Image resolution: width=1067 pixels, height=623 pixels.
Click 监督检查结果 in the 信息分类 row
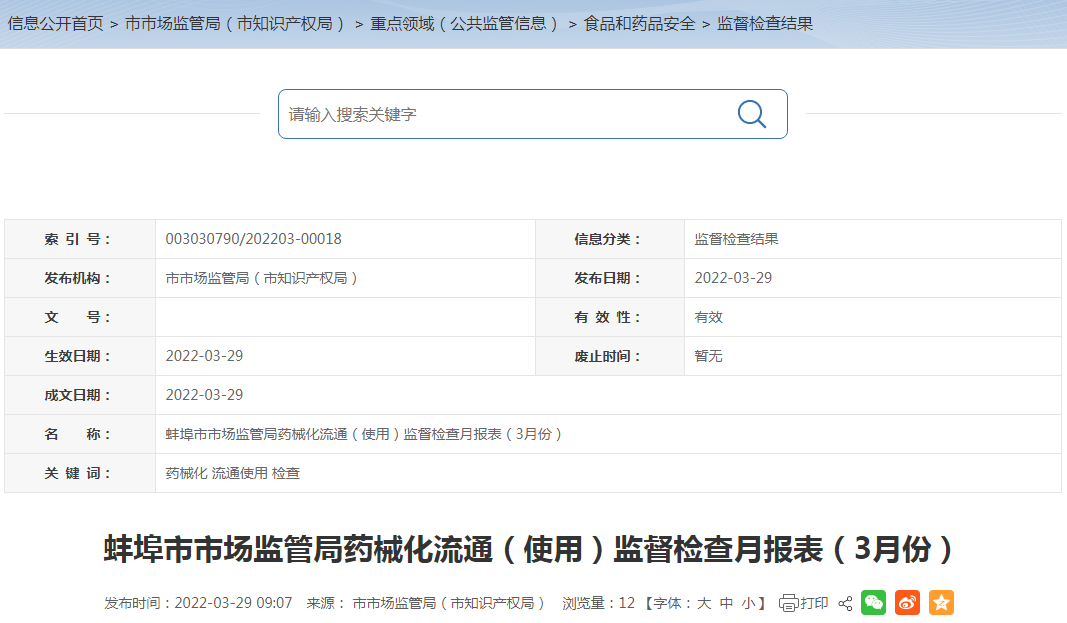pyautogui.click(x=736, y=239)
